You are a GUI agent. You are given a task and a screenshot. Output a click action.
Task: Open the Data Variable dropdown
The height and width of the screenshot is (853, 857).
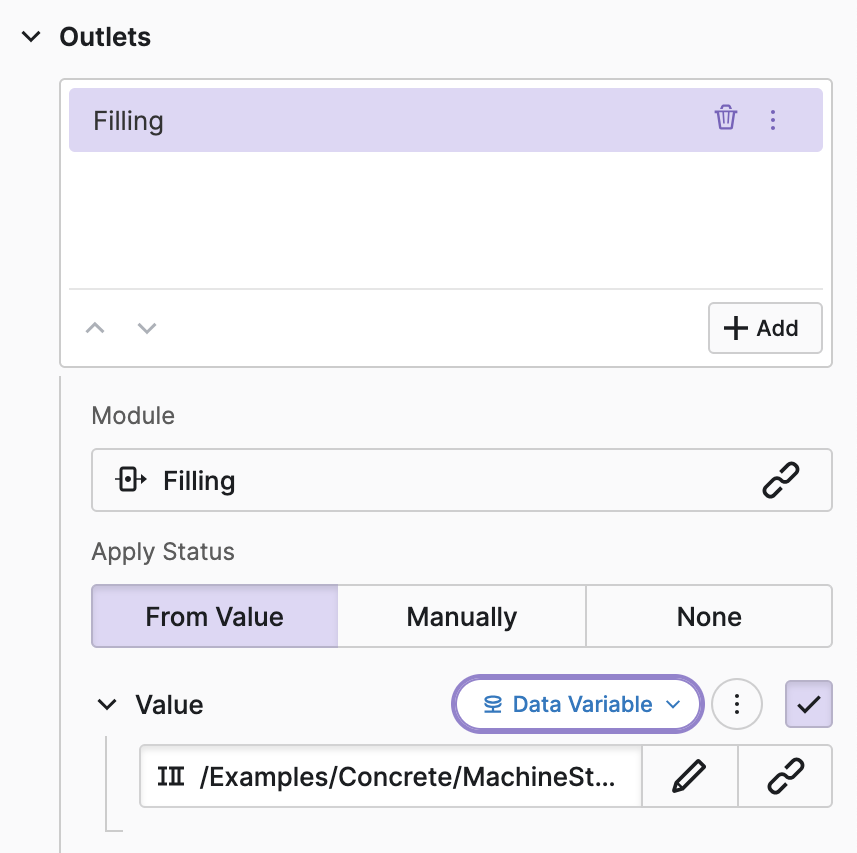click(580, 705)
